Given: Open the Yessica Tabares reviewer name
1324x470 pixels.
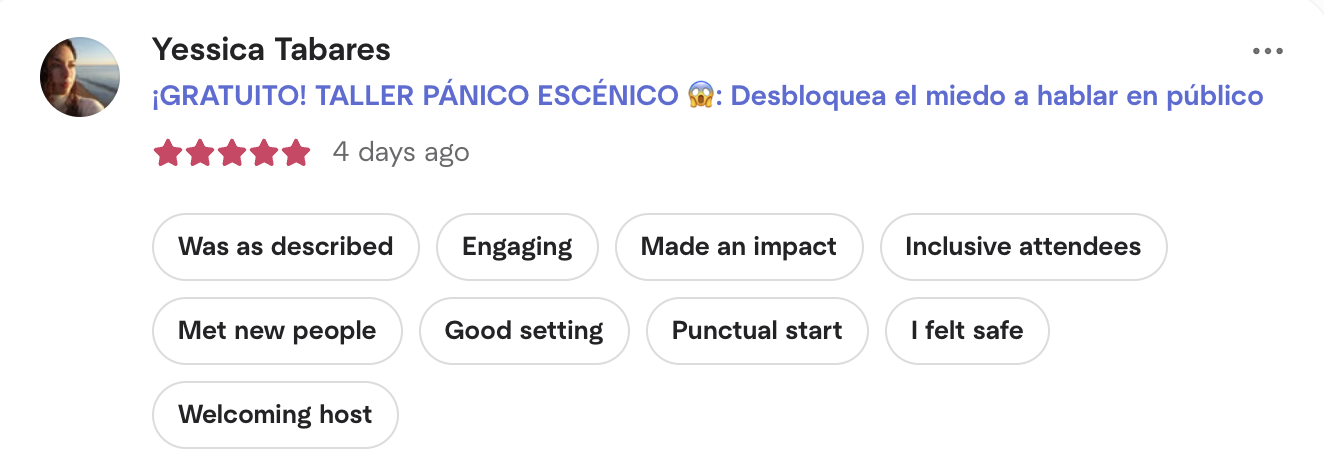Looking at the screenshot, I should click(271, 49).
